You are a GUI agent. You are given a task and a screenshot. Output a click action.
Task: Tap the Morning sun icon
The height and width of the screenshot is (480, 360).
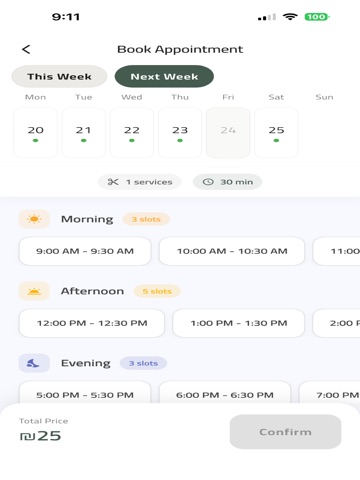pyautogui.click(x=34, y=219)
